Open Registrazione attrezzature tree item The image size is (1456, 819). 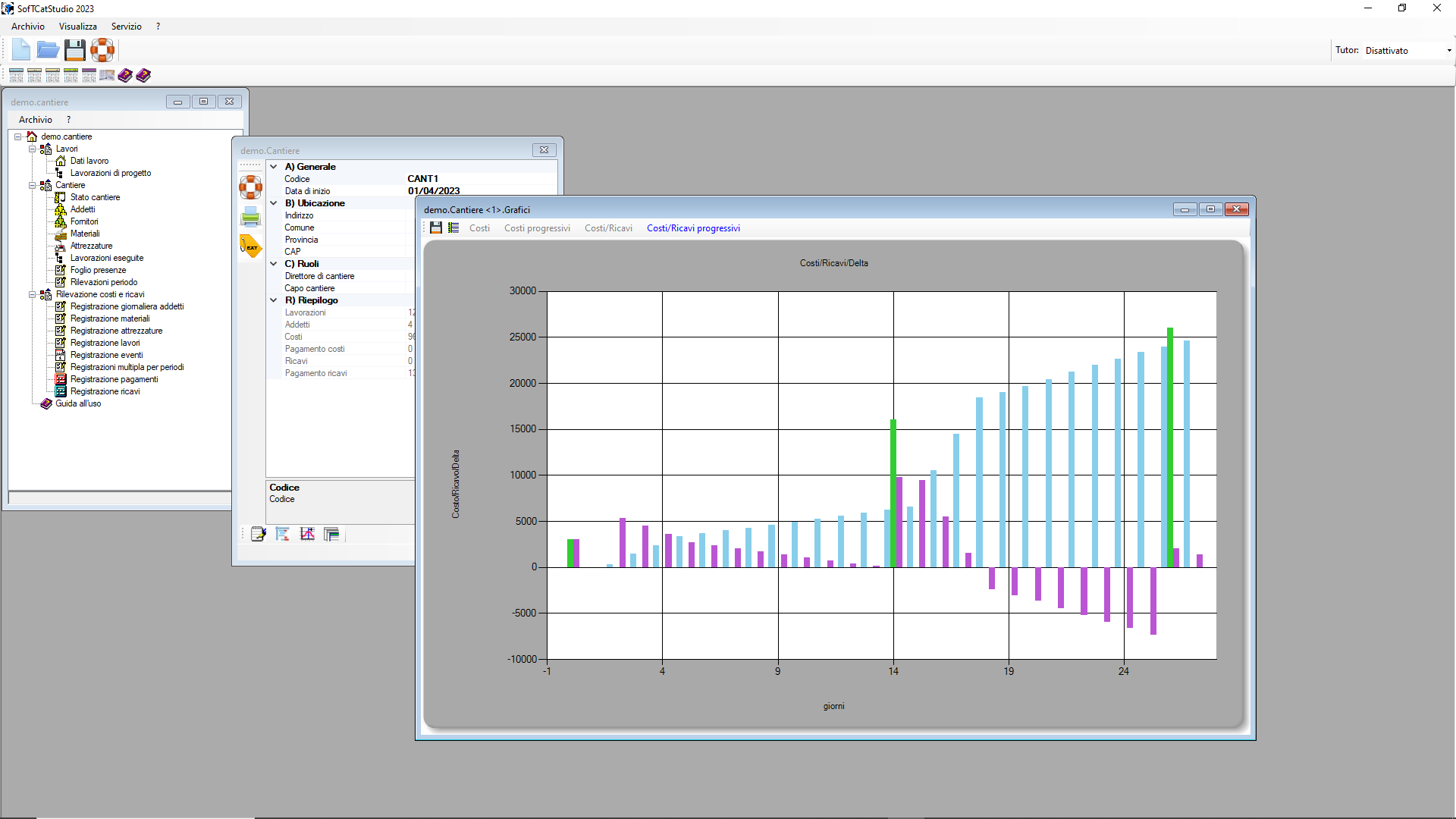coord(116,331)
